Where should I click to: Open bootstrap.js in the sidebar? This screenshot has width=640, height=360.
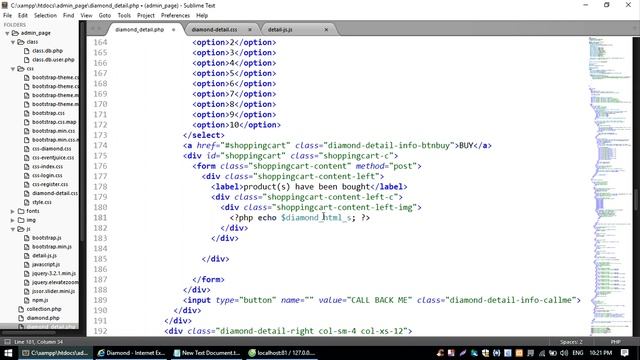47,238
